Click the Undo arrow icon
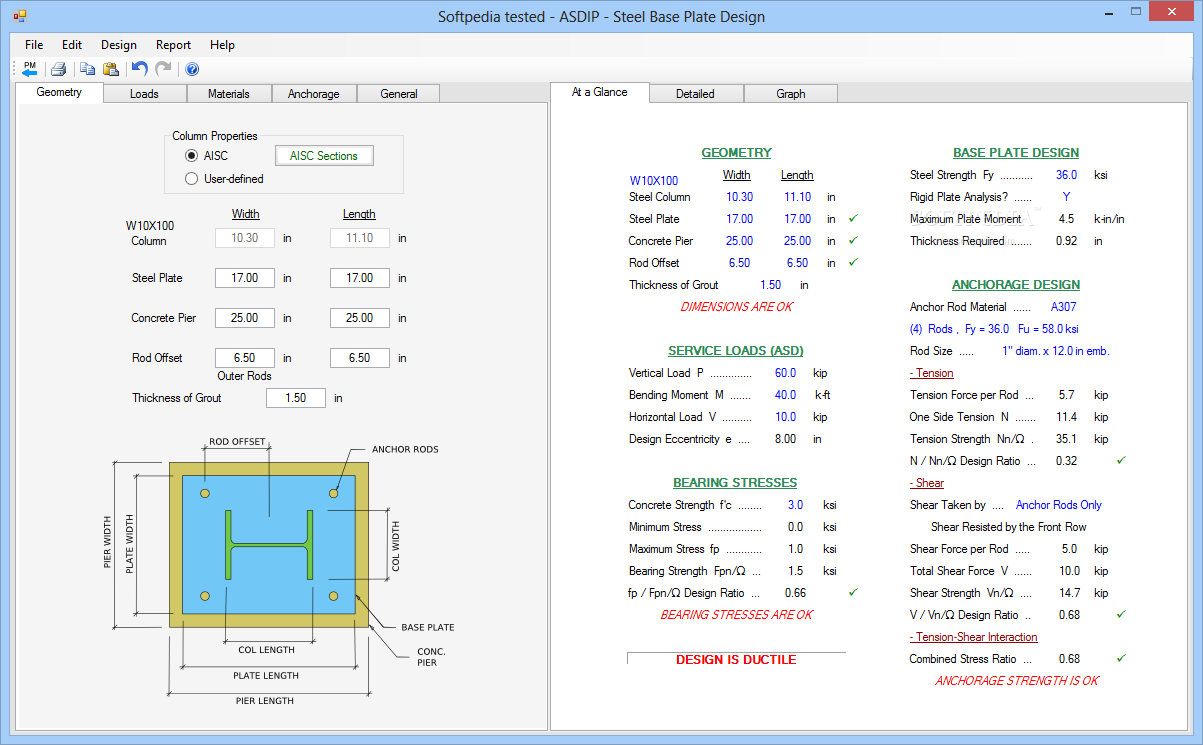 [140, 69]
